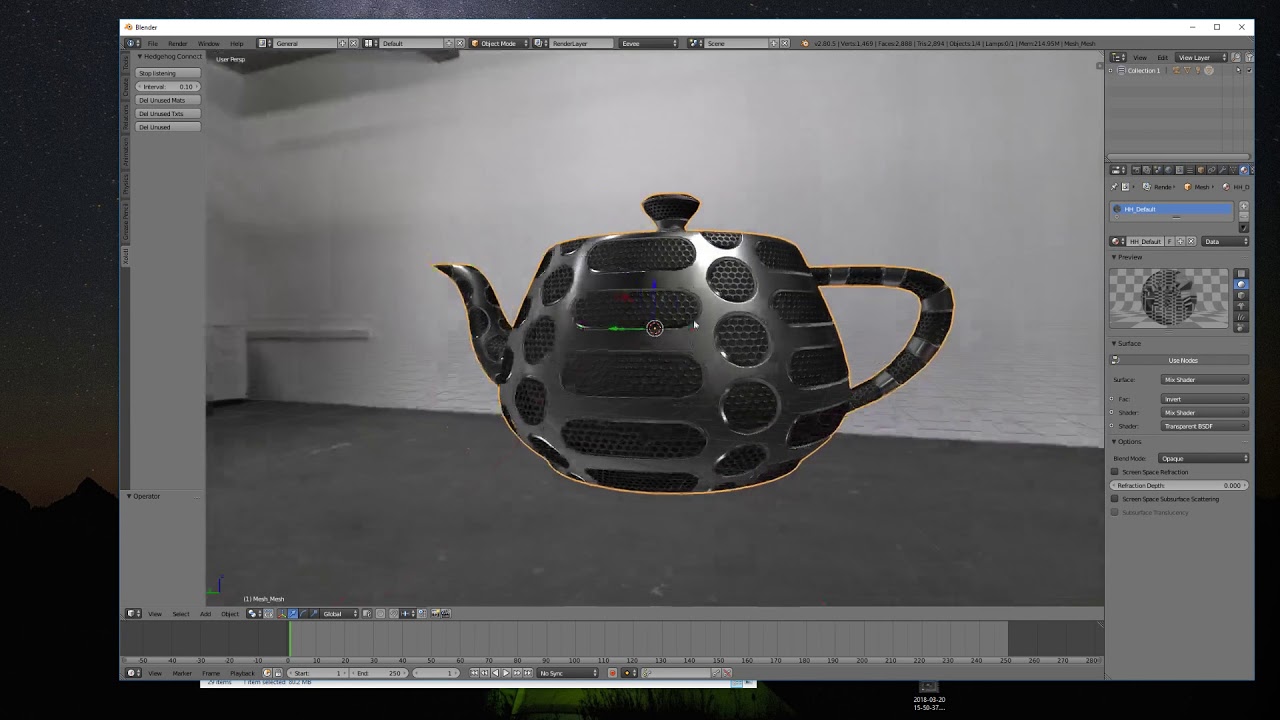Open the View Layer display dropdown
Viewport: 1280px width, 720px height.
click(x=1201, y=58)
